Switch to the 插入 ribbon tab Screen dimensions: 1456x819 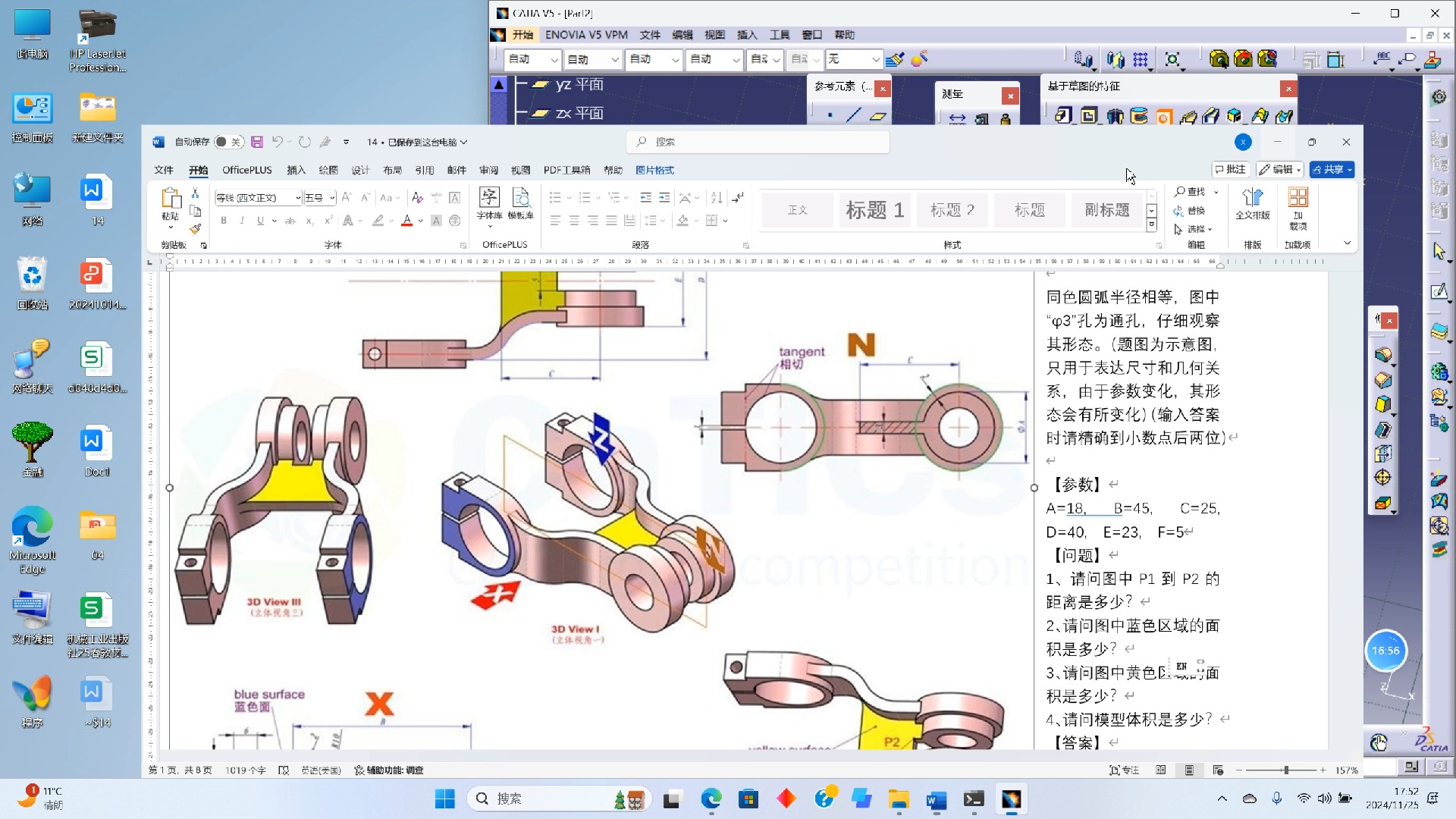(296, 170)
